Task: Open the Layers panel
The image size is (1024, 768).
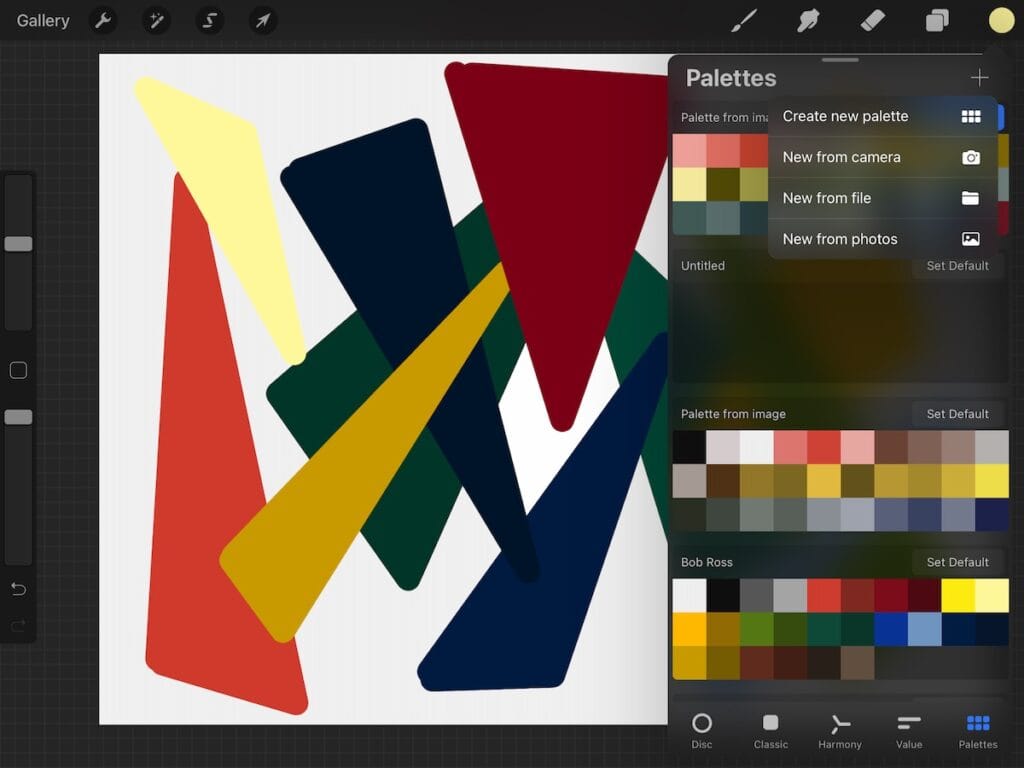Action: 936,19
